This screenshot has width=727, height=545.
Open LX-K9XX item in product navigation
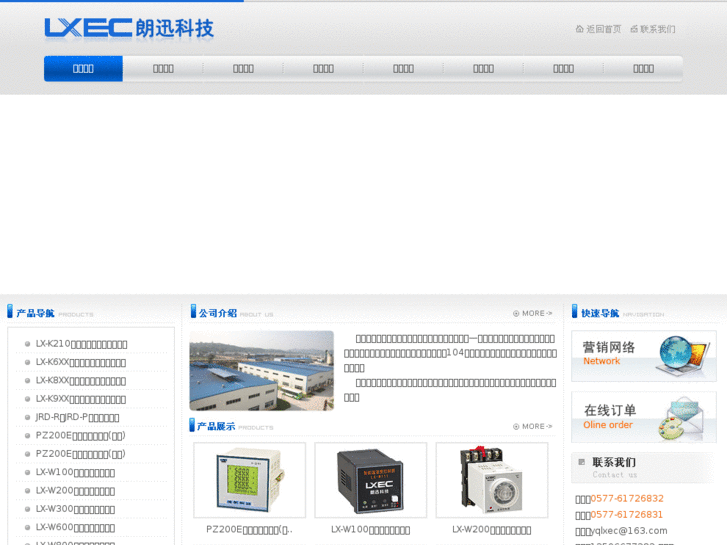81,399
